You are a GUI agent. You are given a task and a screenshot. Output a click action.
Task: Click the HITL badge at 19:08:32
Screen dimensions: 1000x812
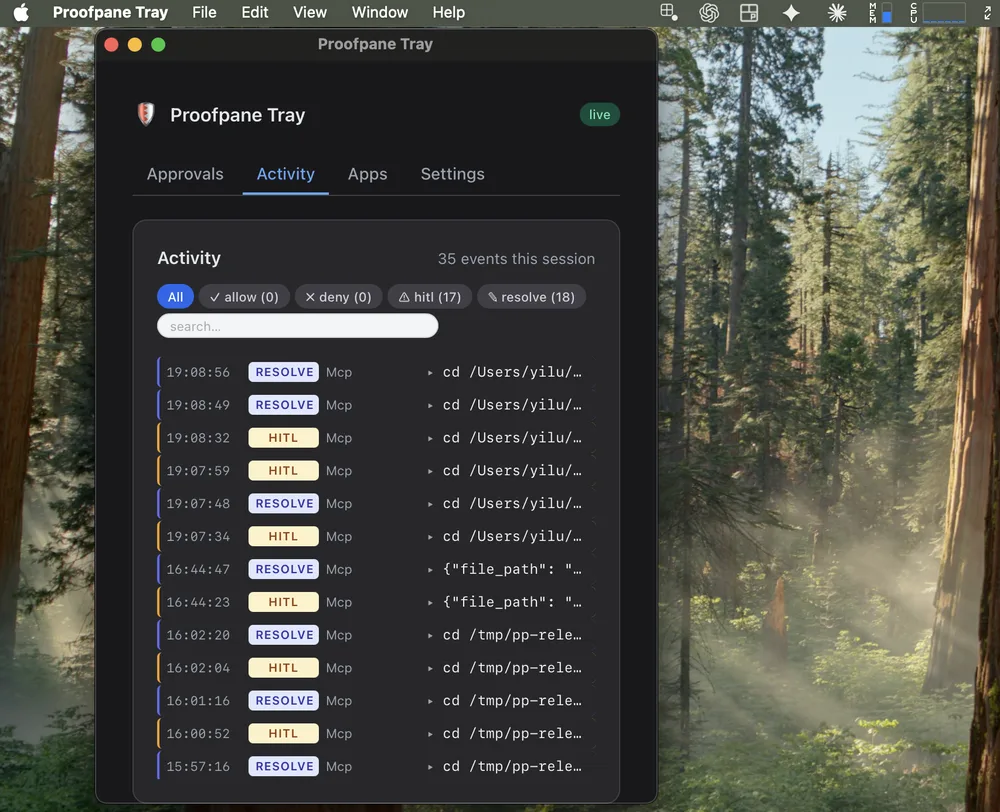pos(284,438)
